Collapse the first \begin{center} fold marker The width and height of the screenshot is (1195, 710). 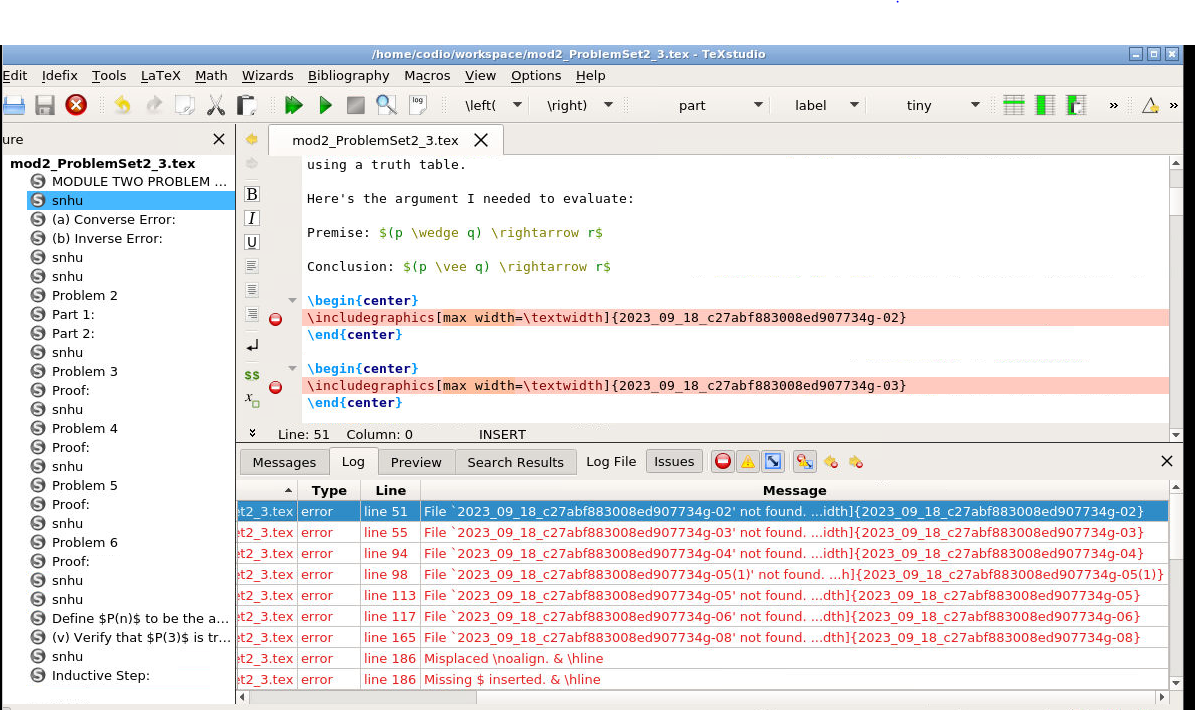292,300
